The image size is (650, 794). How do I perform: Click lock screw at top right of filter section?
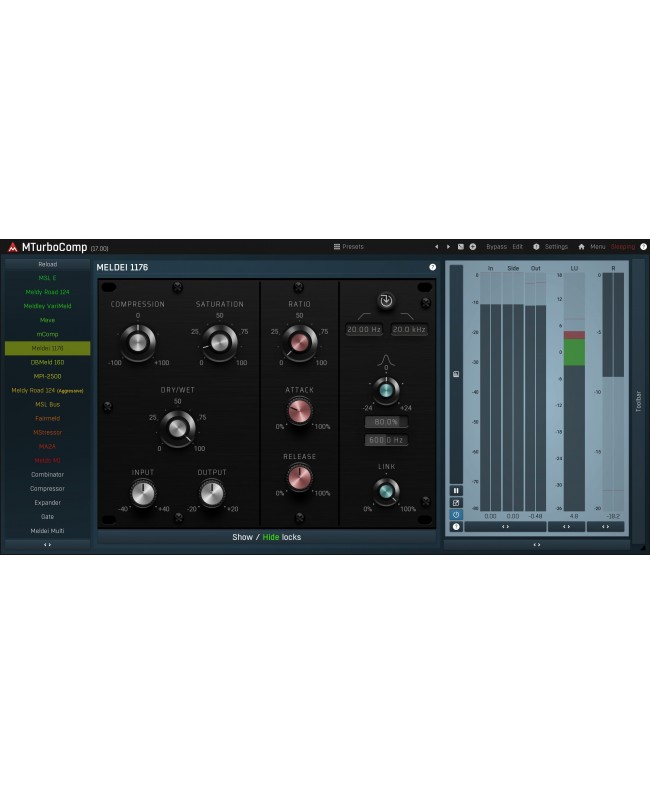426,303
